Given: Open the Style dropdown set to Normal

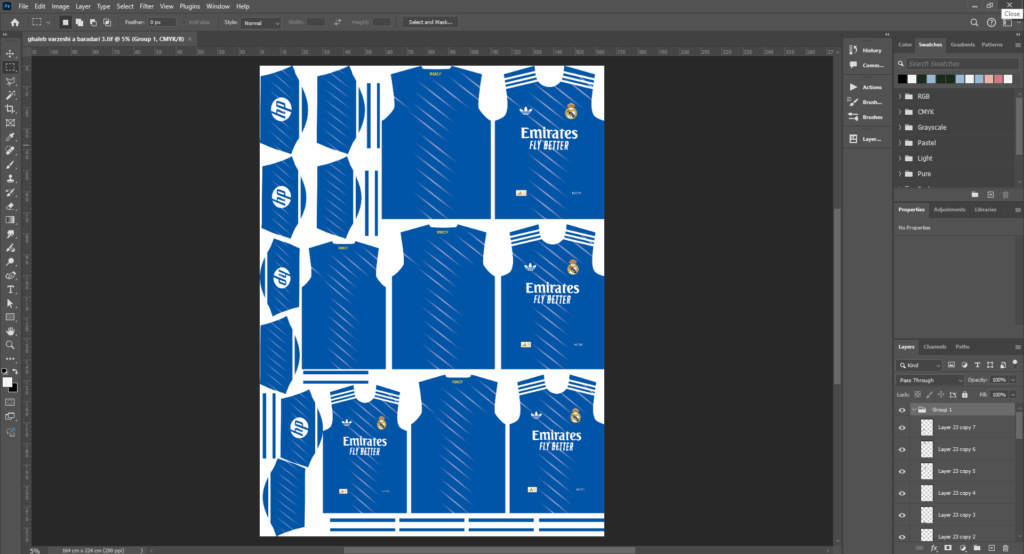Looking at the screenshot, I should (261, 22).
